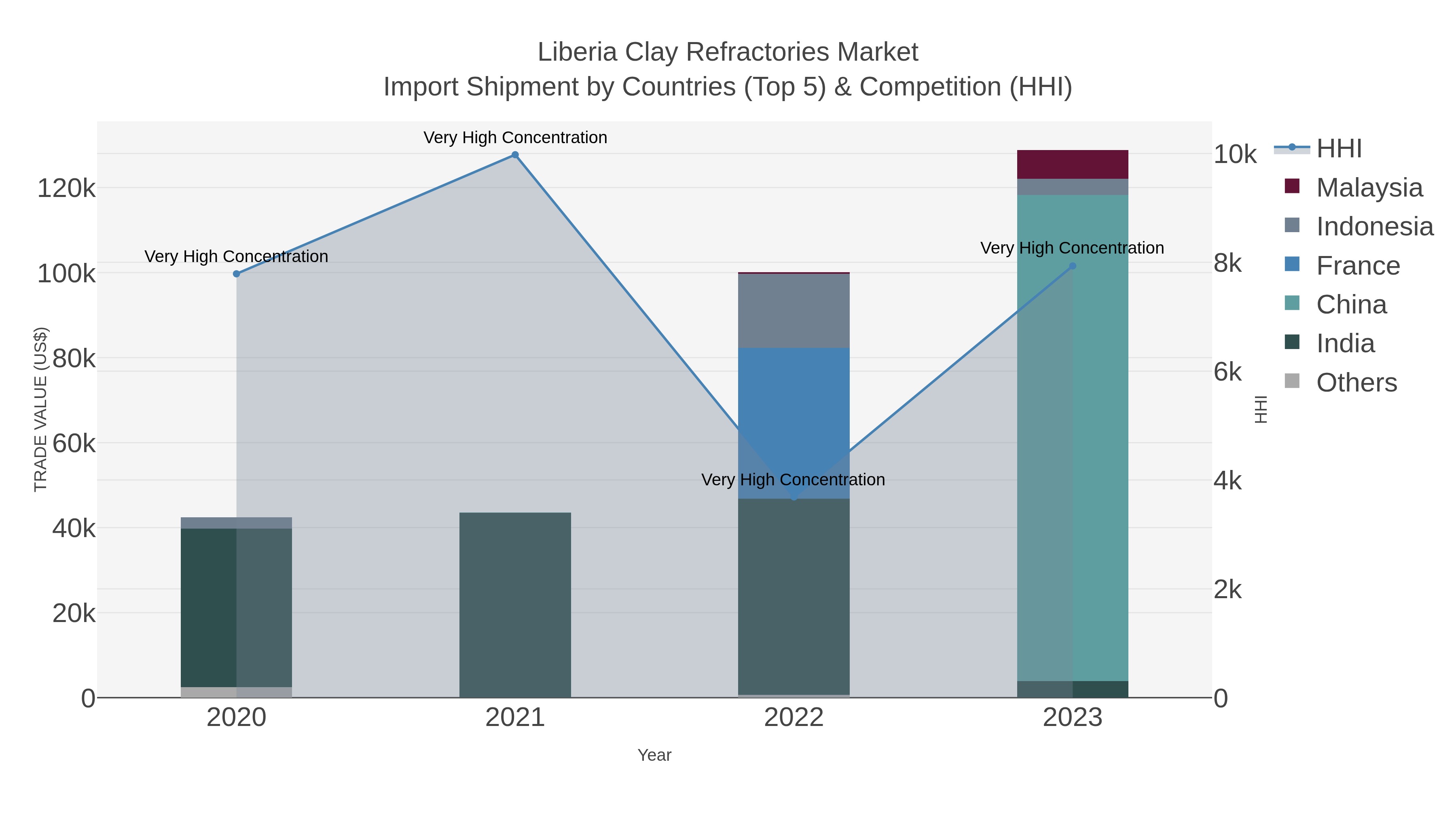
Task: Toggle the Malaysia legend entry
Action: point(1353,187)
